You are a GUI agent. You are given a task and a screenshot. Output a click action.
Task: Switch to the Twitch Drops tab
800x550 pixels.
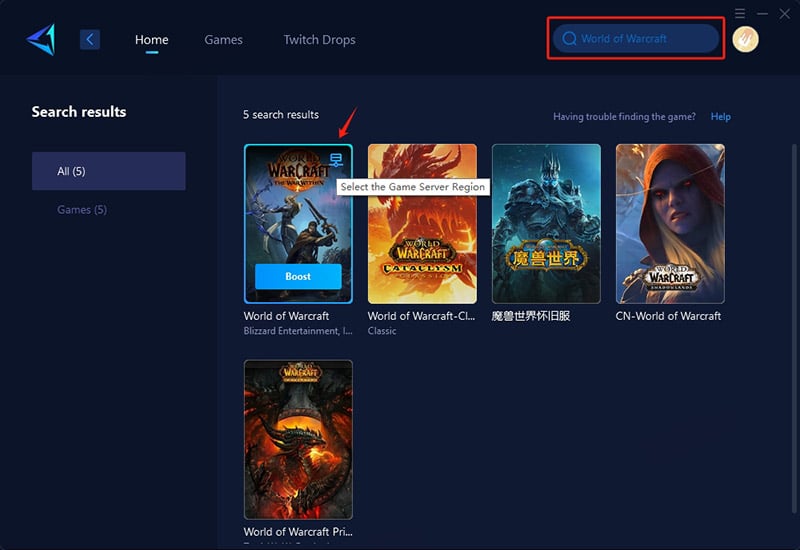point(319,39)
